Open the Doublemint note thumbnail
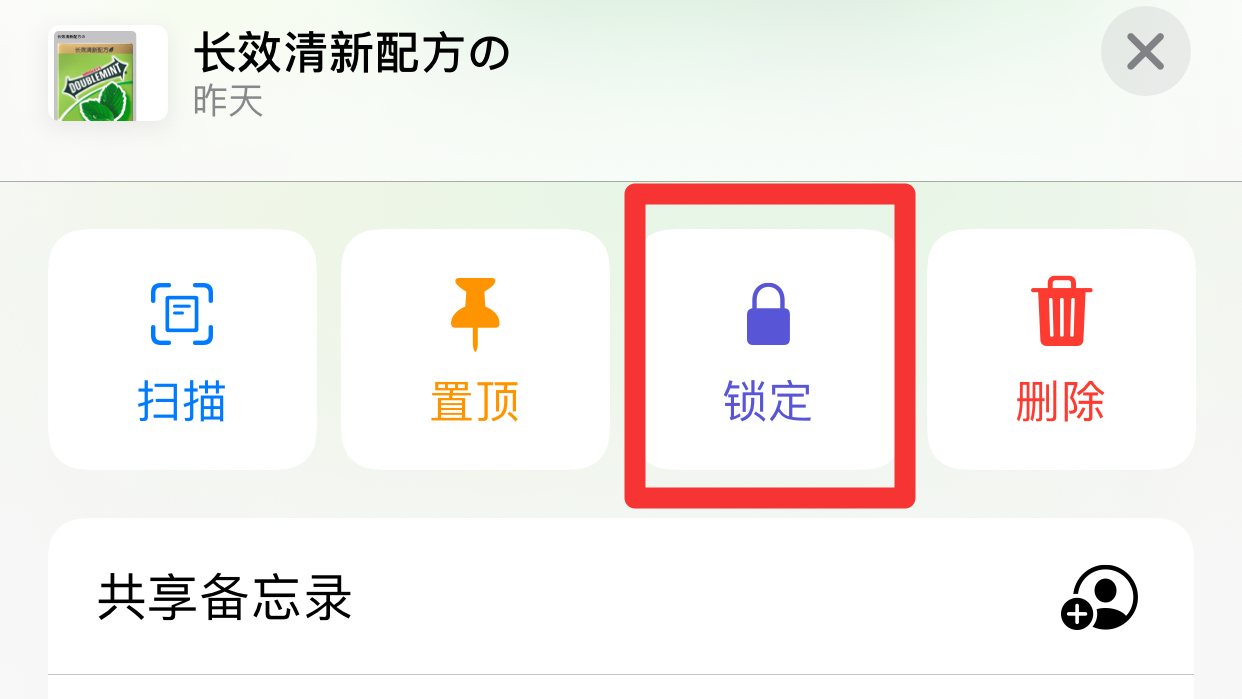The image size is (1242, 699). pos(108,73)
